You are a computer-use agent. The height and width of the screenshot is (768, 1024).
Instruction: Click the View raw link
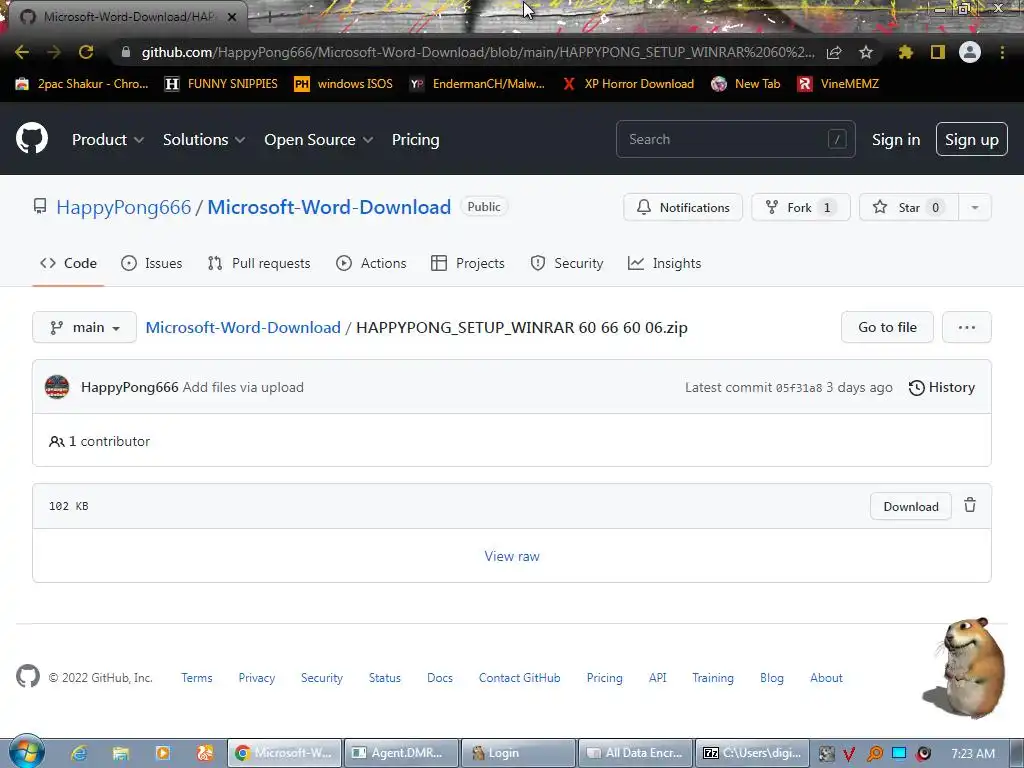[512, 556]
